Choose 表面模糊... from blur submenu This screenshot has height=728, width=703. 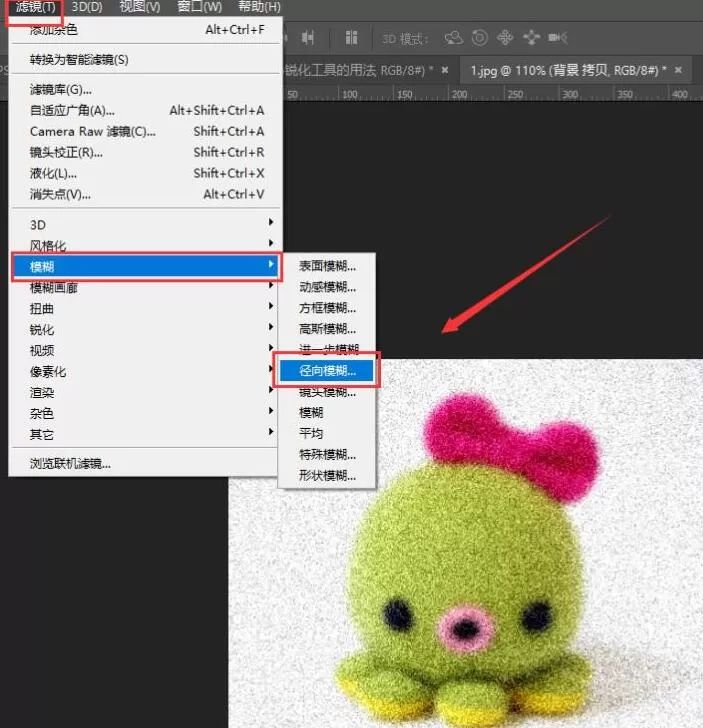[x=327, y=266]
